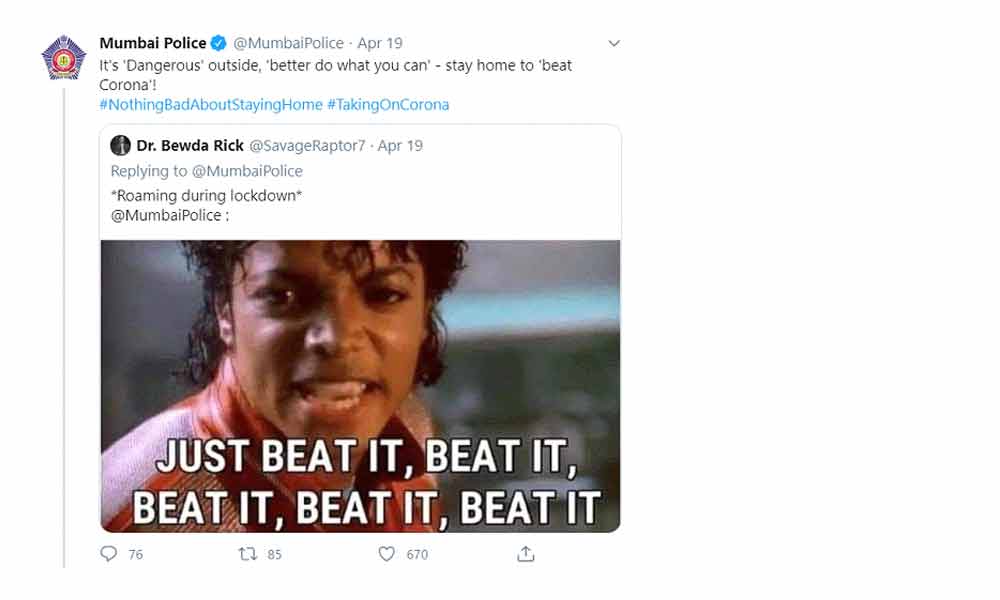Retweet using the retweet arrows icon
Screen dimensions: 1000x600
(248, 554)
